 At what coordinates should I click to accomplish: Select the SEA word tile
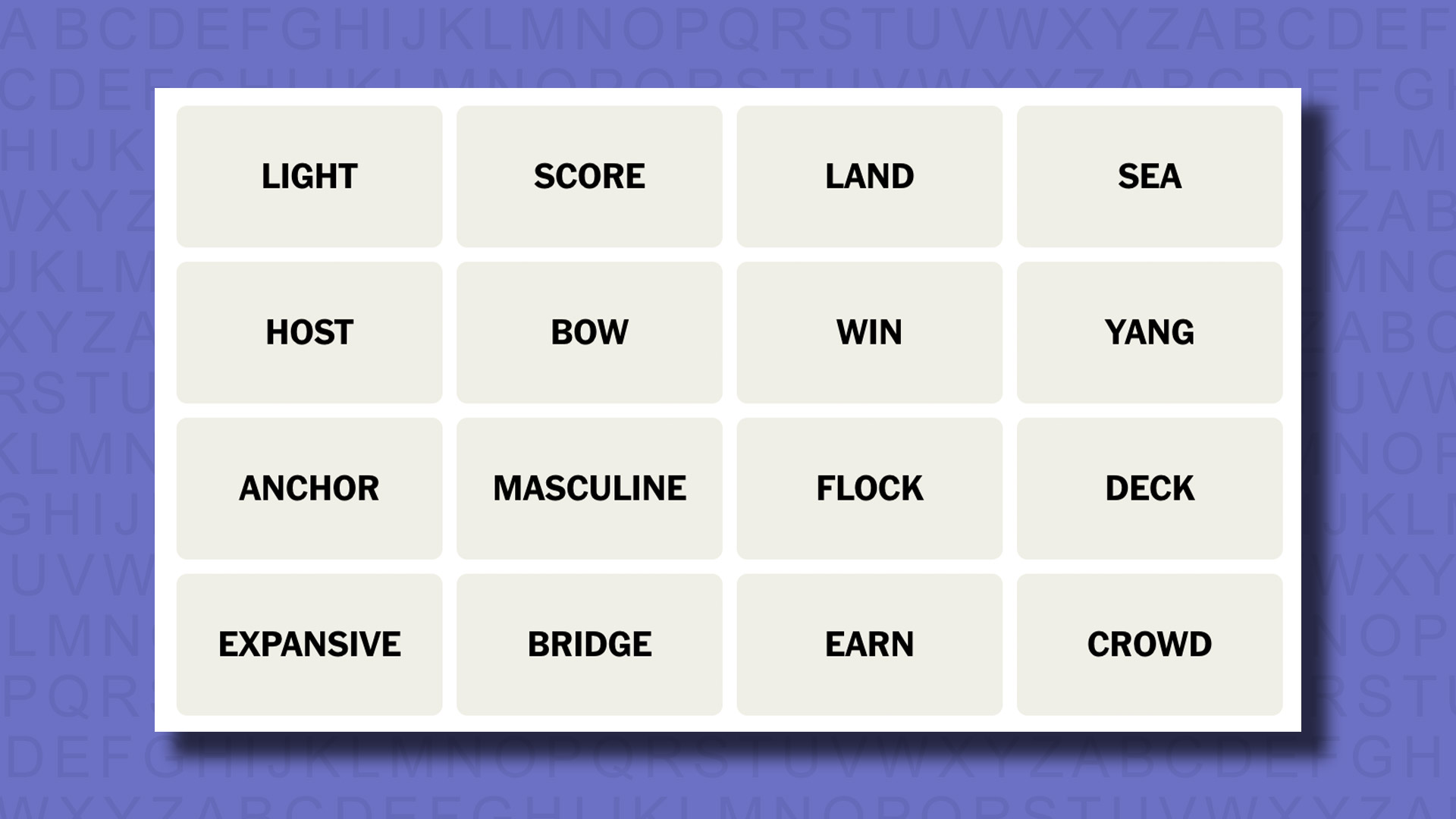[x=1148, y=176]
